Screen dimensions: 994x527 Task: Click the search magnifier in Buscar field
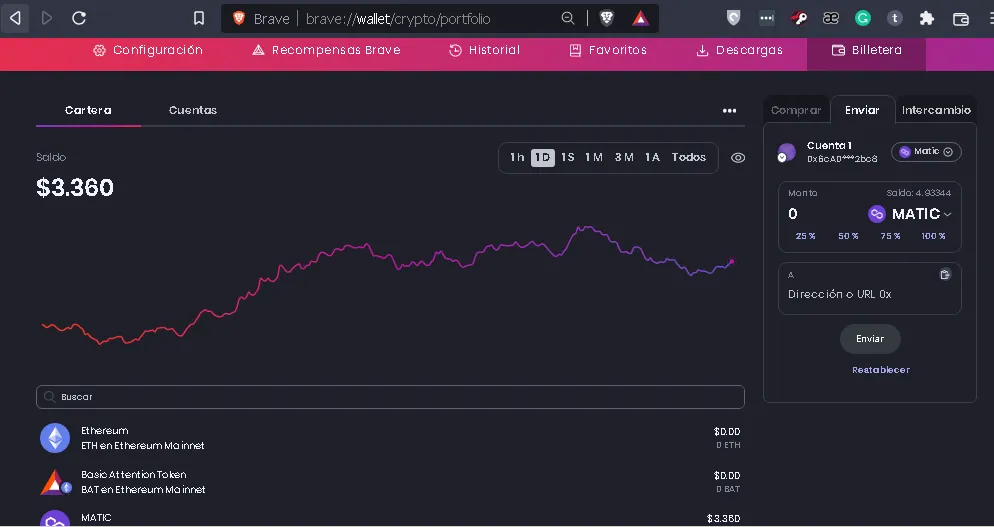coord(49,397)
